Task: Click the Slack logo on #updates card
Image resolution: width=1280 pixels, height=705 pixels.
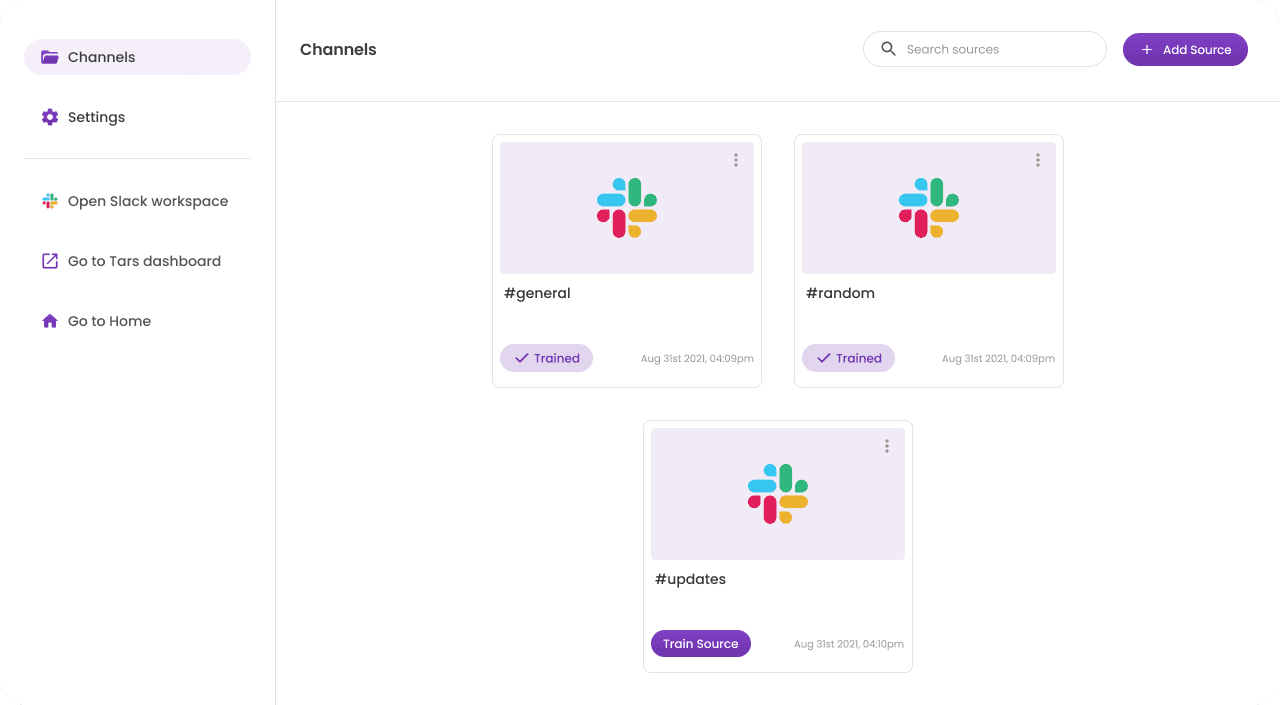Action: (778, 494)
